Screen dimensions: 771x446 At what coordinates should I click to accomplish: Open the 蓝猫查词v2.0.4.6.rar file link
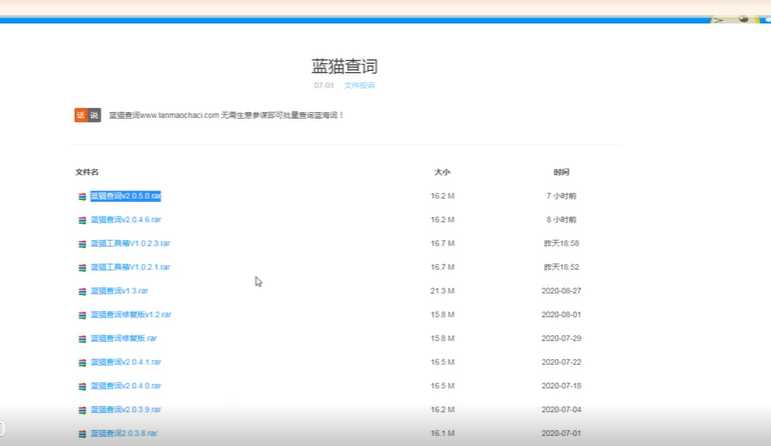pyautogui.click(x=126, y=220)
